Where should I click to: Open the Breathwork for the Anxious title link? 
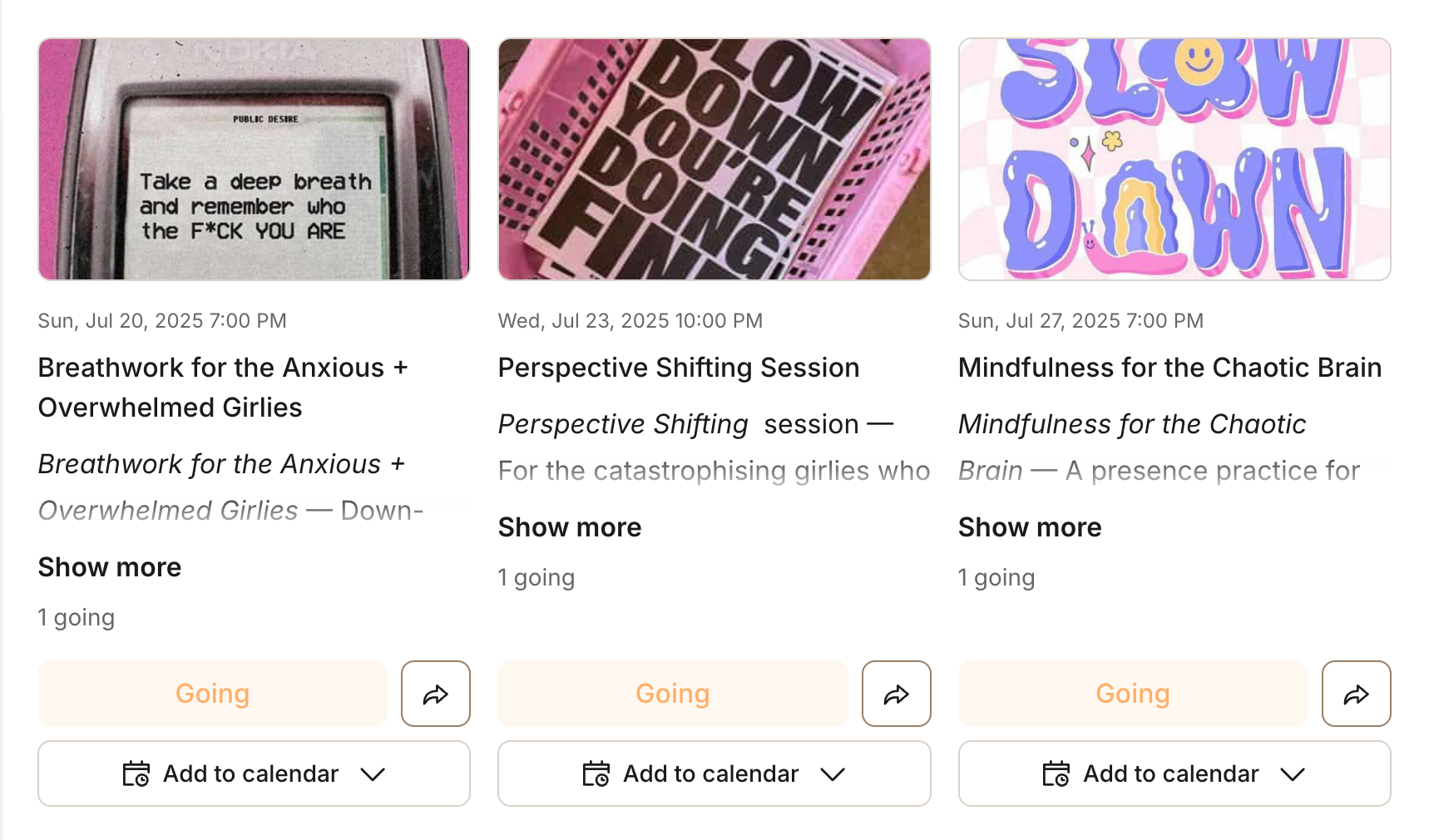[x=223, y=388]
